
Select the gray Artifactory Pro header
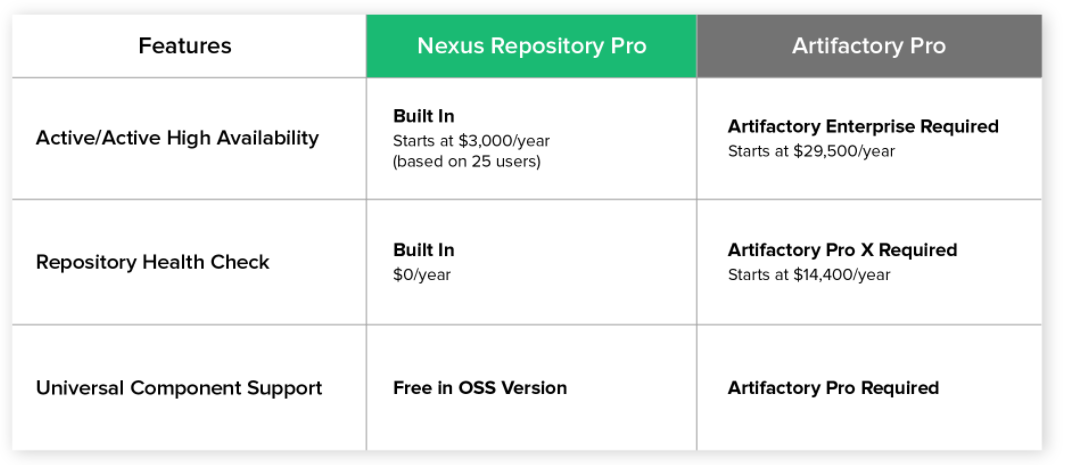(868, 46)
